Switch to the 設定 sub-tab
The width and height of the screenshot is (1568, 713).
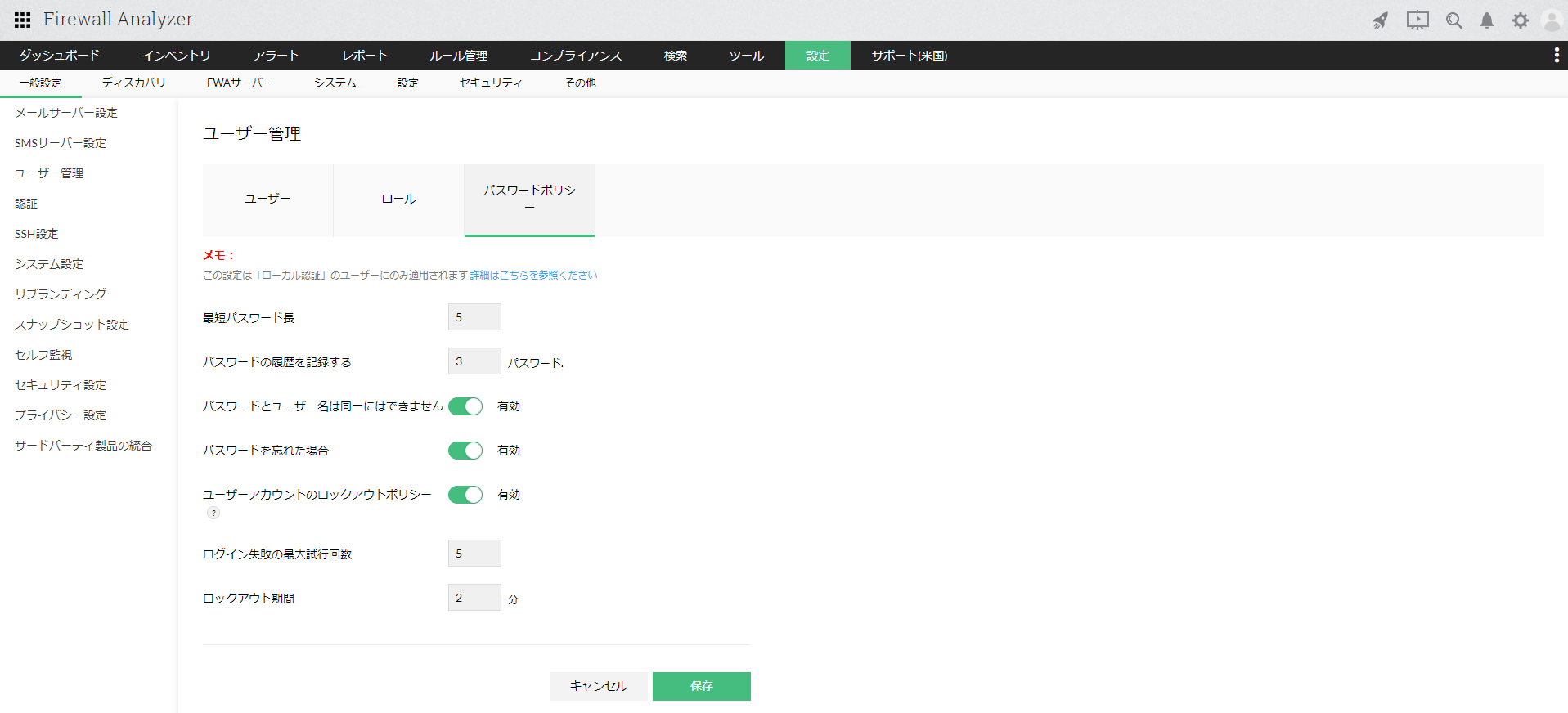click(408, 83)
